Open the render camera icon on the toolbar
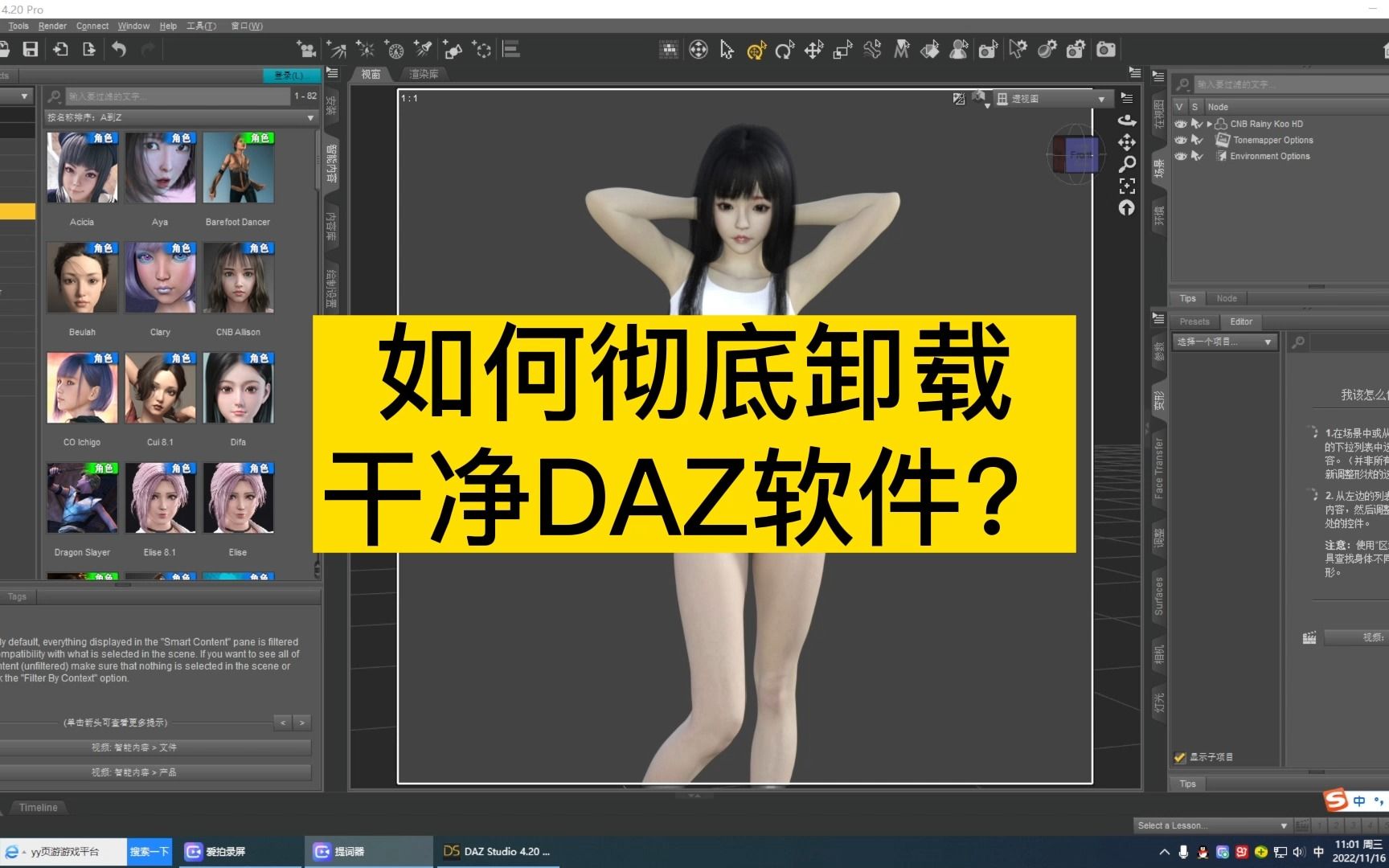Screen dimensions: 1389x868 pos(1105,49)
